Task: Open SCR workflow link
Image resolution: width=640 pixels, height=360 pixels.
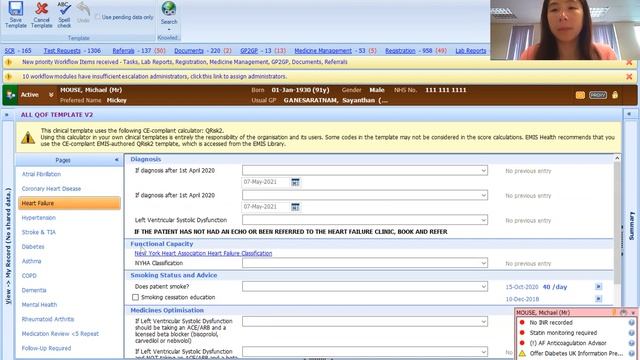Action: (9, 51)
